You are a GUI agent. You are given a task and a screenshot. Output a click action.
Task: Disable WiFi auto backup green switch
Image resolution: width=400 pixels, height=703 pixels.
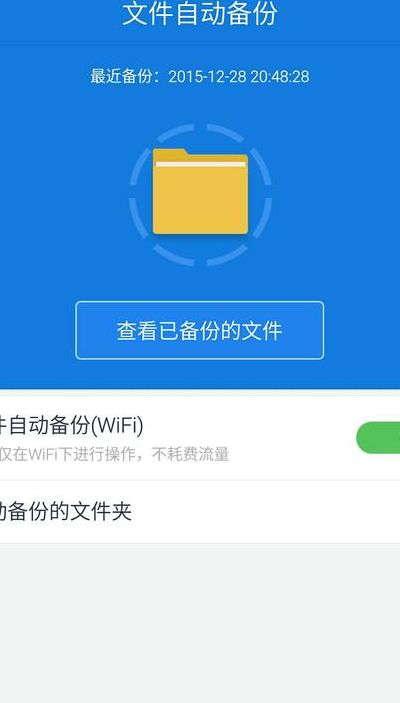point(378,438)
